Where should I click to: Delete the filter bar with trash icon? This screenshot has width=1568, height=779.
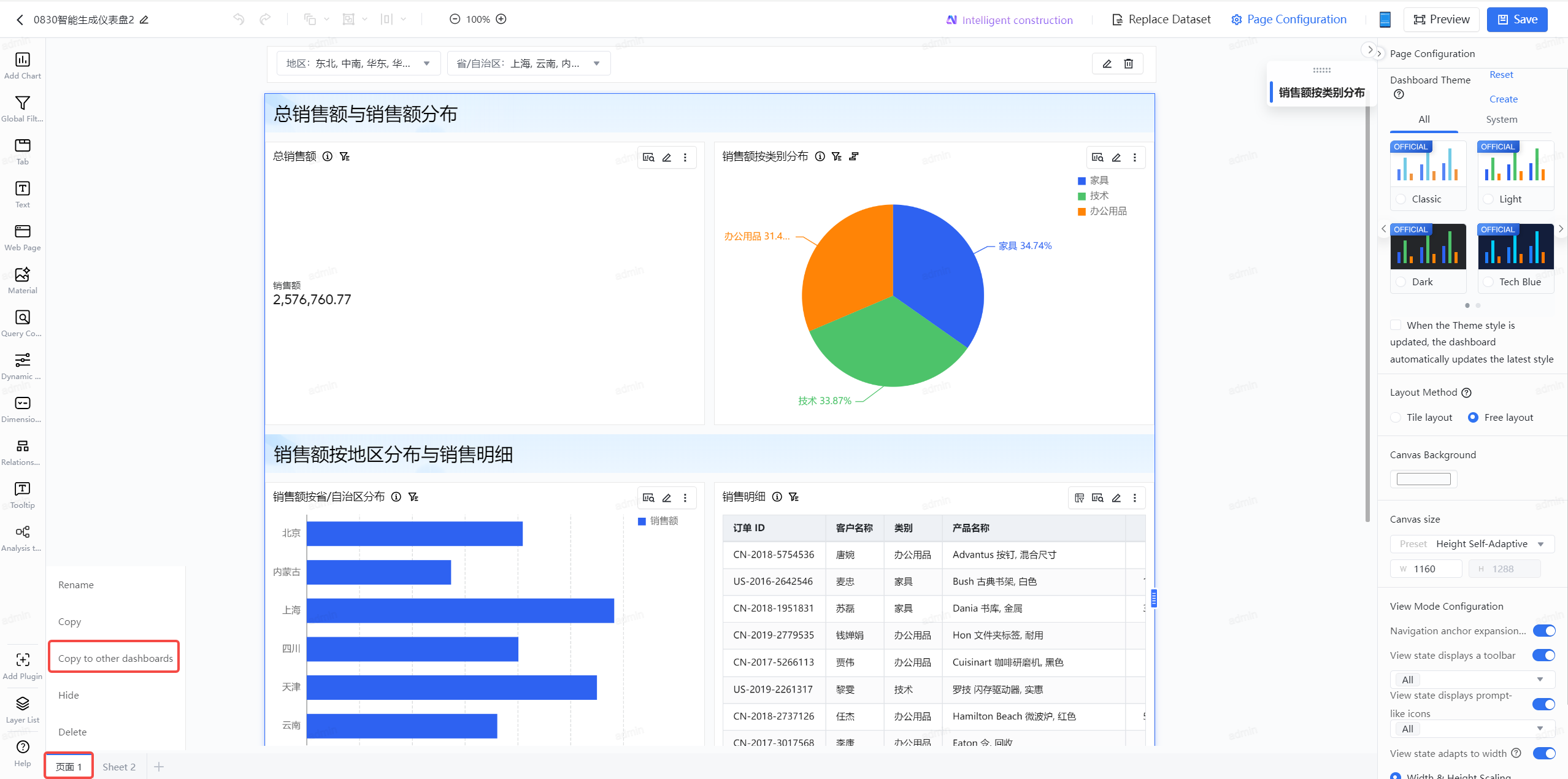tap(1128, 64)
